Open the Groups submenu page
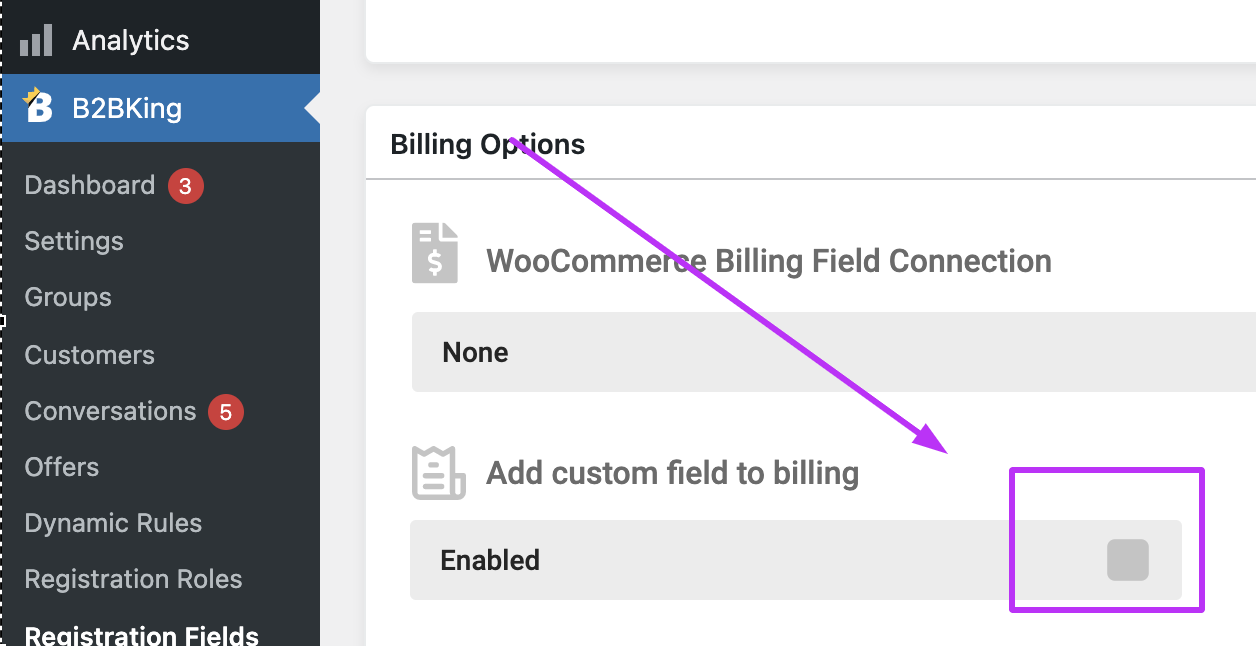 pos(68,297)
